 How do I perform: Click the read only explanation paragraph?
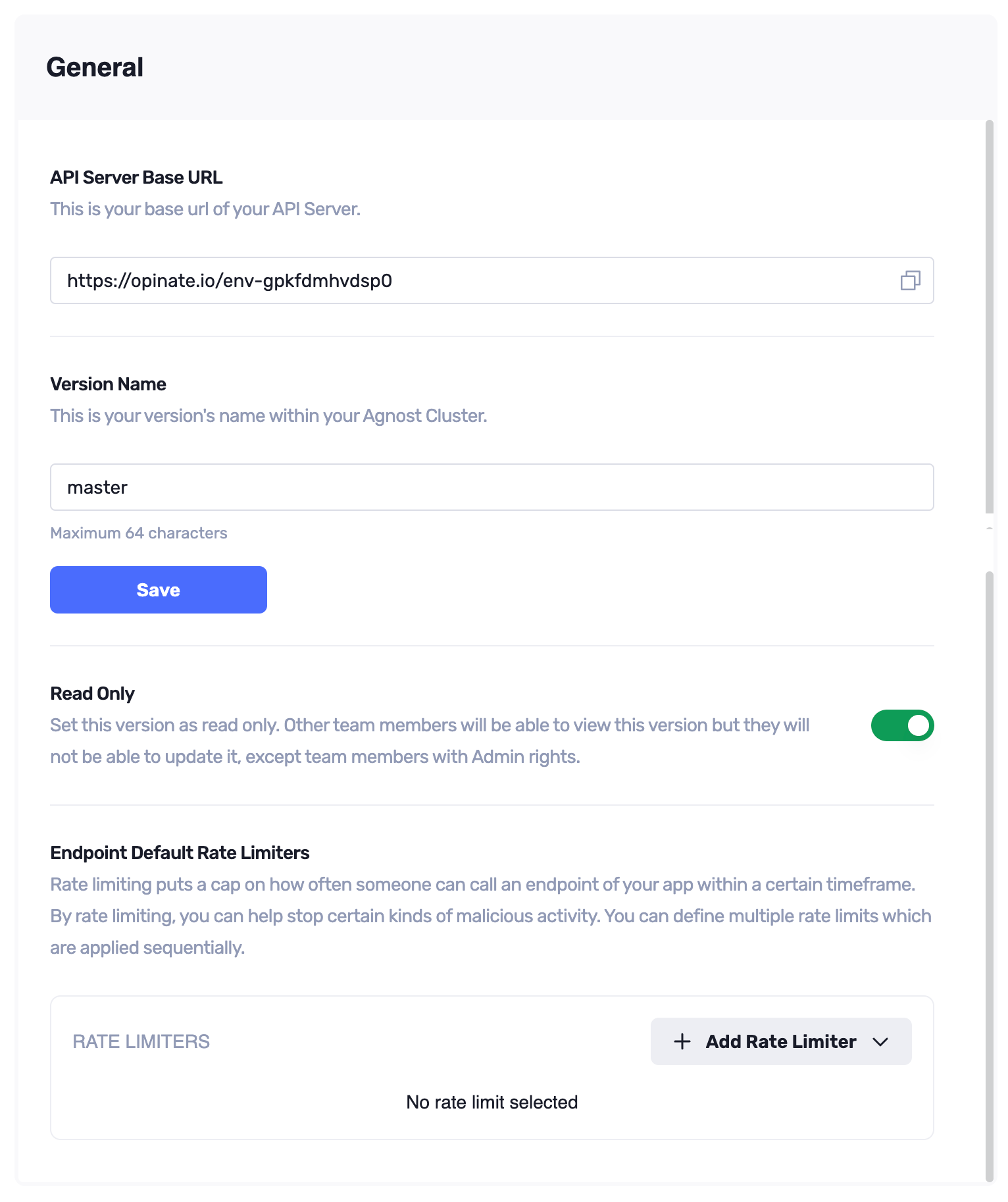[x=430, y=741]
